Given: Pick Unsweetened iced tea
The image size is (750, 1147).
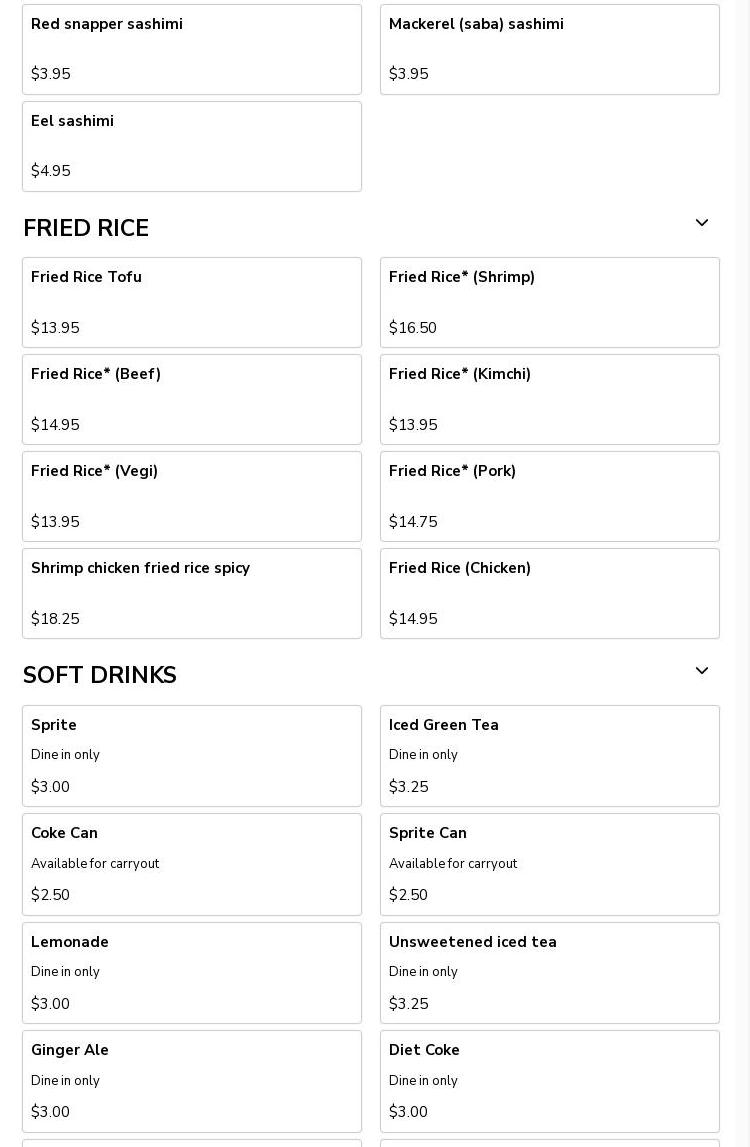Looking at the screenshot, I should [550, 973].
